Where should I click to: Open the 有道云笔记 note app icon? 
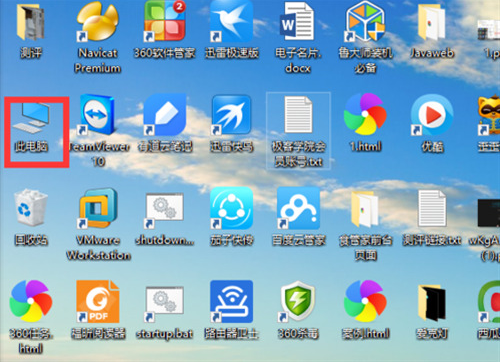coord(165,115)
